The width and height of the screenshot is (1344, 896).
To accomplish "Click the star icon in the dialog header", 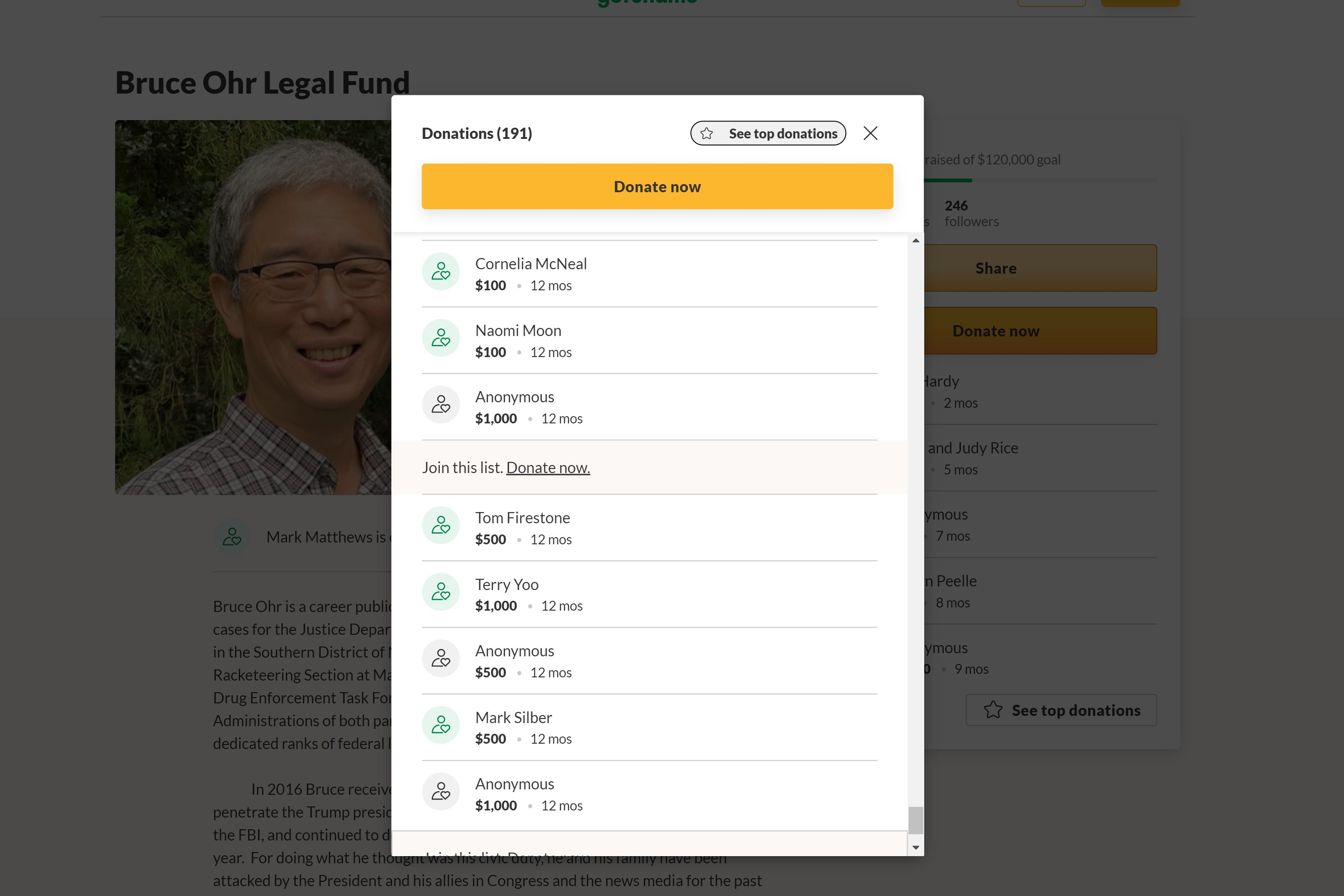I will (707, 133).
